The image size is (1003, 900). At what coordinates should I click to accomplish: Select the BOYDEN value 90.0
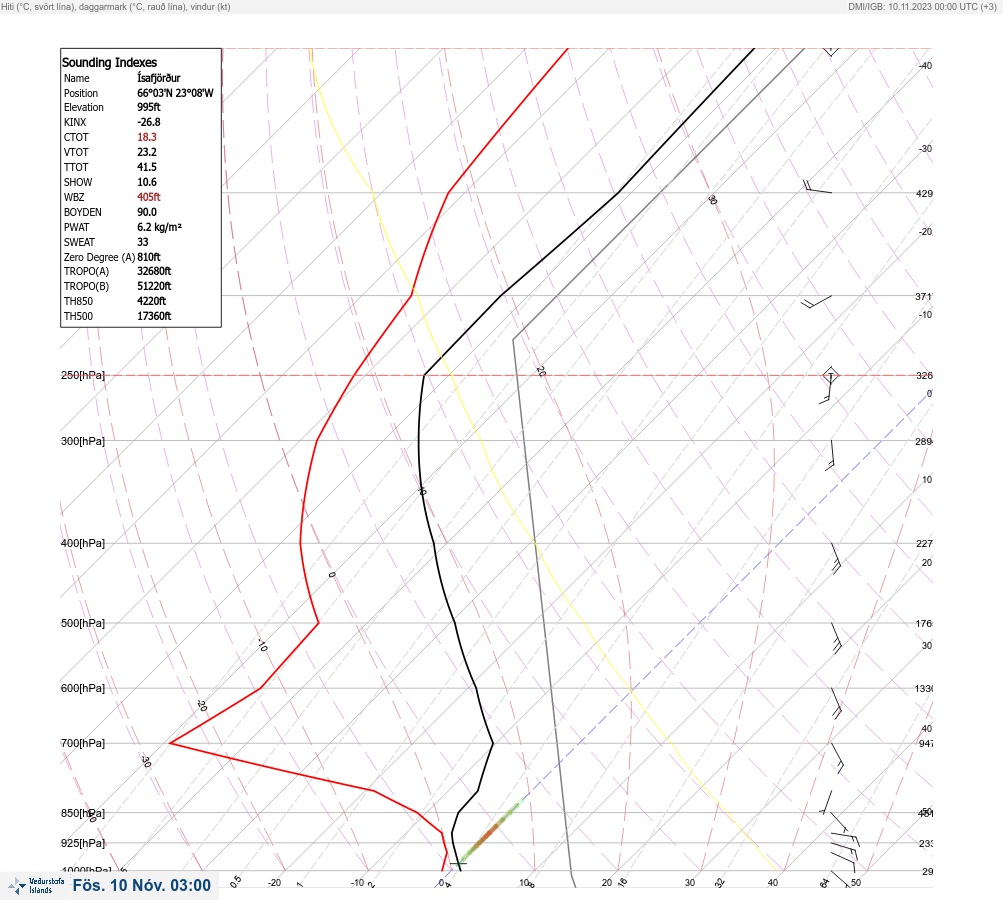pyautogui.click(x=147, y=212)
